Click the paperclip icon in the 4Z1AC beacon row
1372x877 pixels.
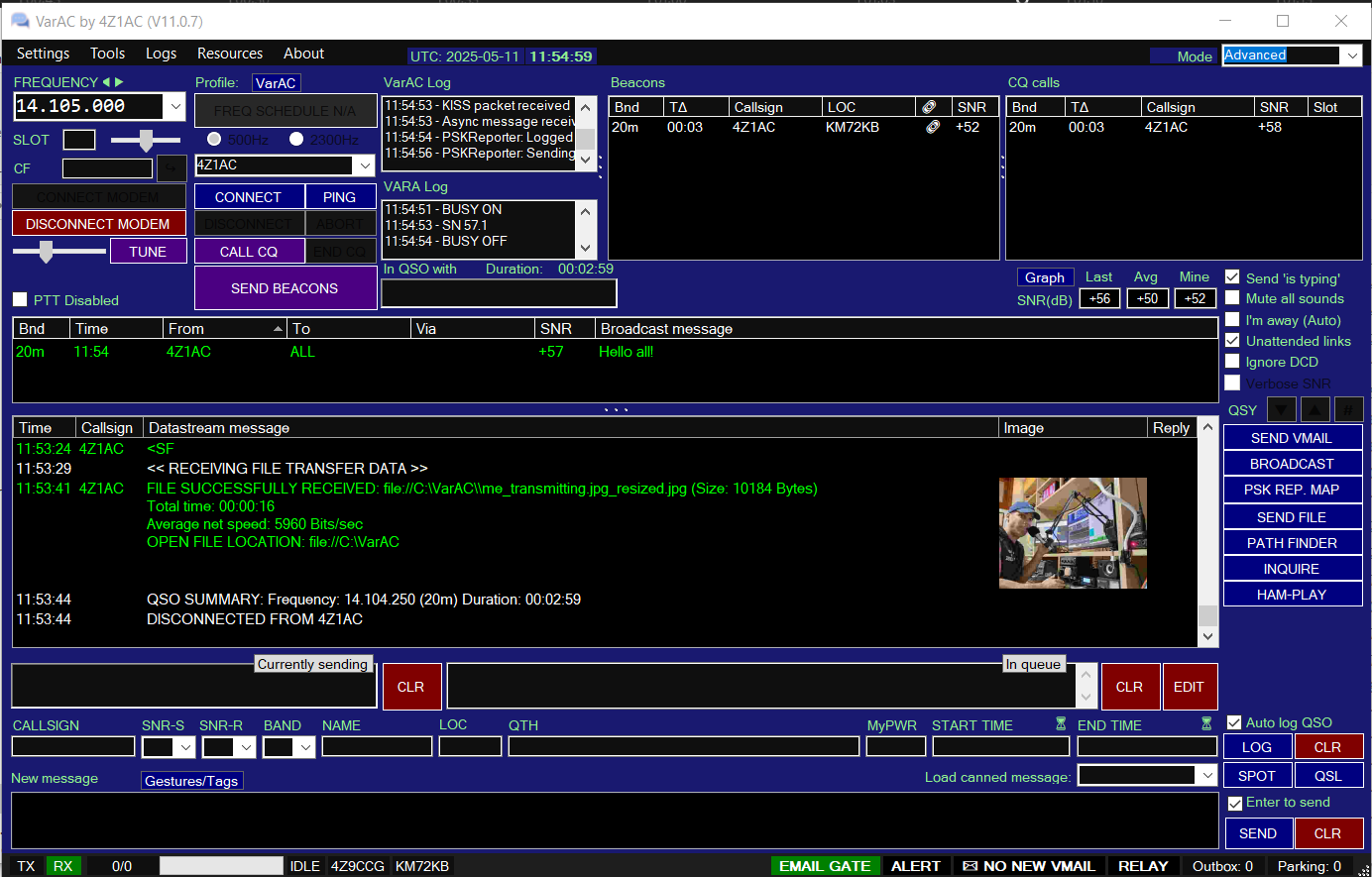[932, 127]
